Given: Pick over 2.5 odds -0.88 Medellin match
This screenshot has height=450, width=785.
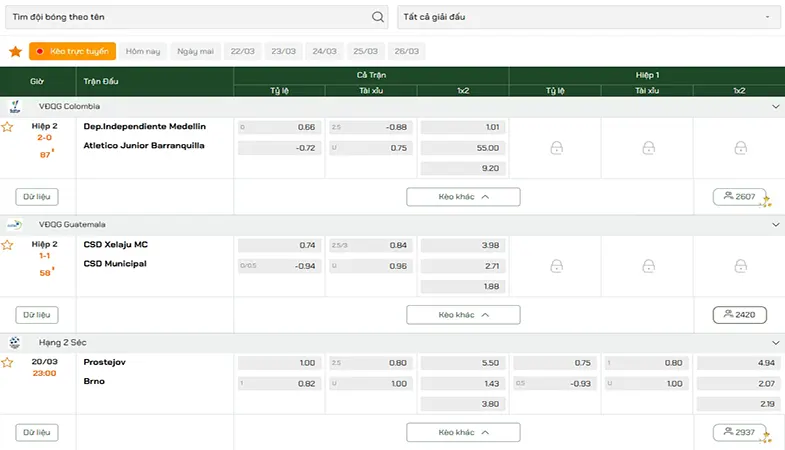Looking at the screenshot, I should coord(371,127).
